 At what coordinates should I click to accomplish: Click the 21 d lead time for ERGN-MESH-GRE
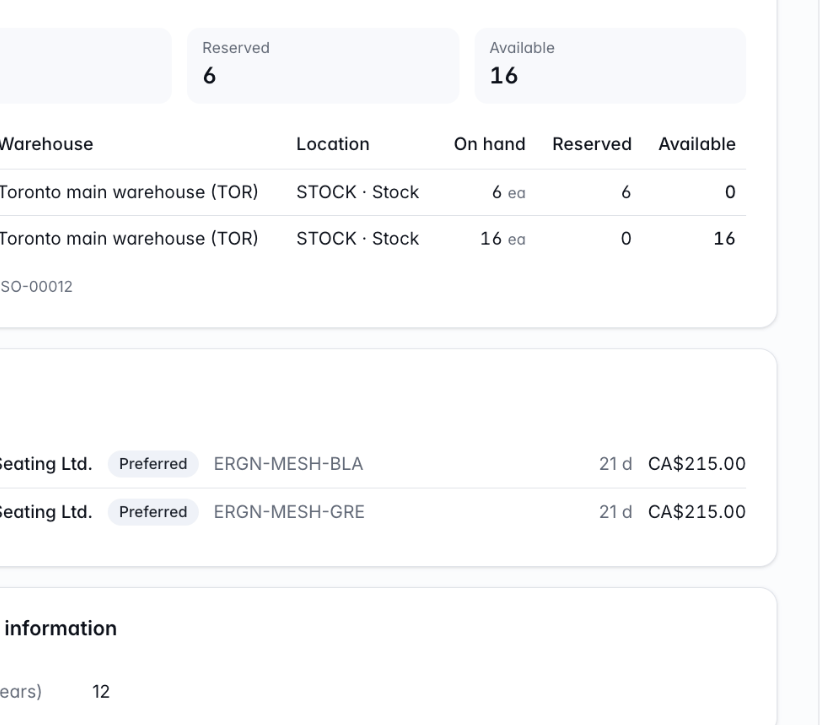tap(616, 512)
